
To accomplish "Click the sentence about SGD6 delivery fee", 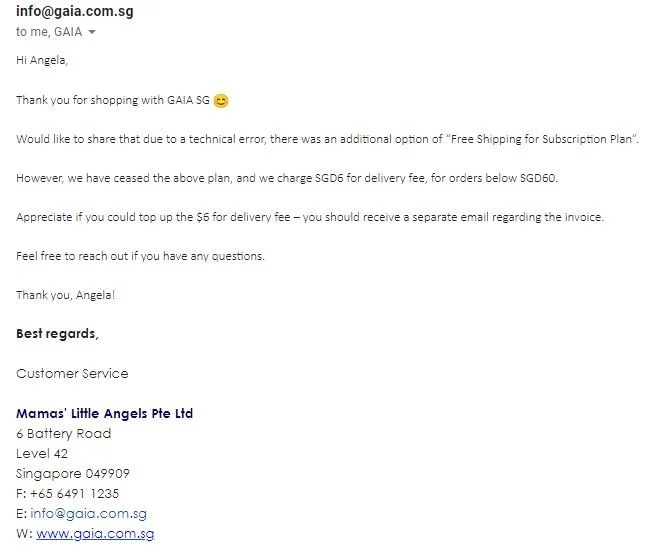I will [x=287, y=178].
